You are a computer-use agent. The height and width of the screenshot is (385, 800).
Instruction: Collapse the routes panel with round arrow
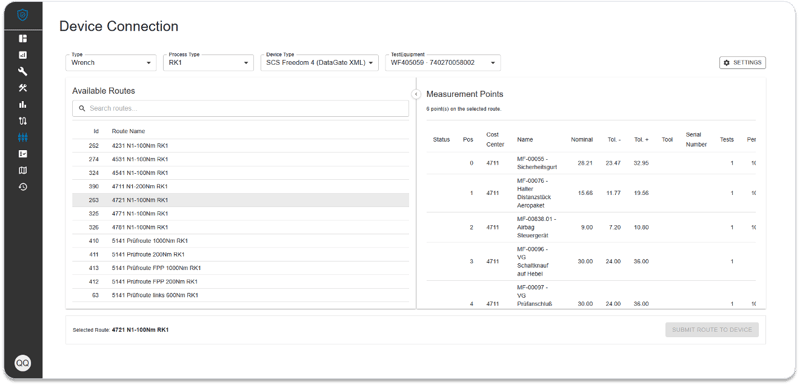(415, 94)
